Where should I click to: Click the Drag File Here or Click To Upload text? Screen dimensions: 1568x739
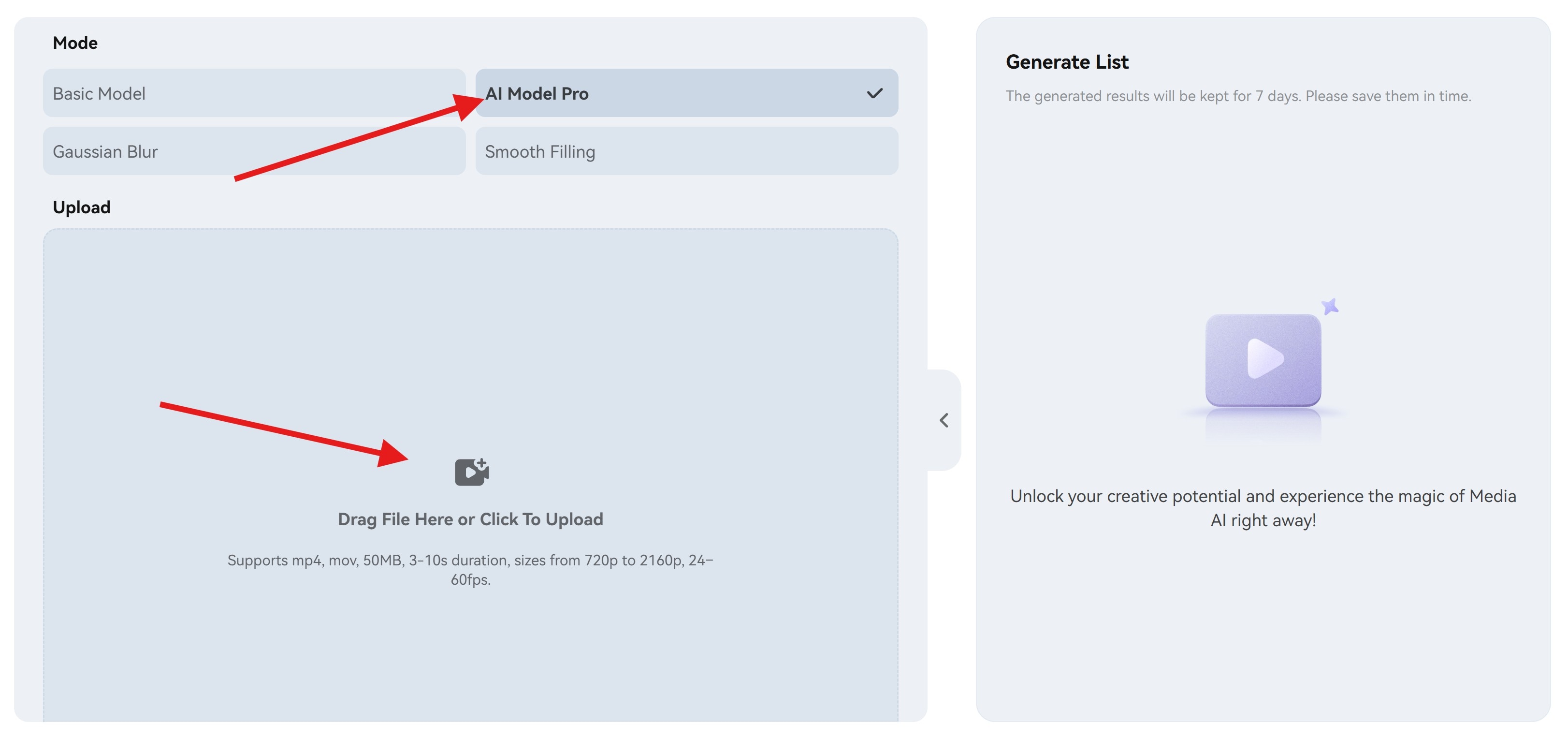[470, 519]
